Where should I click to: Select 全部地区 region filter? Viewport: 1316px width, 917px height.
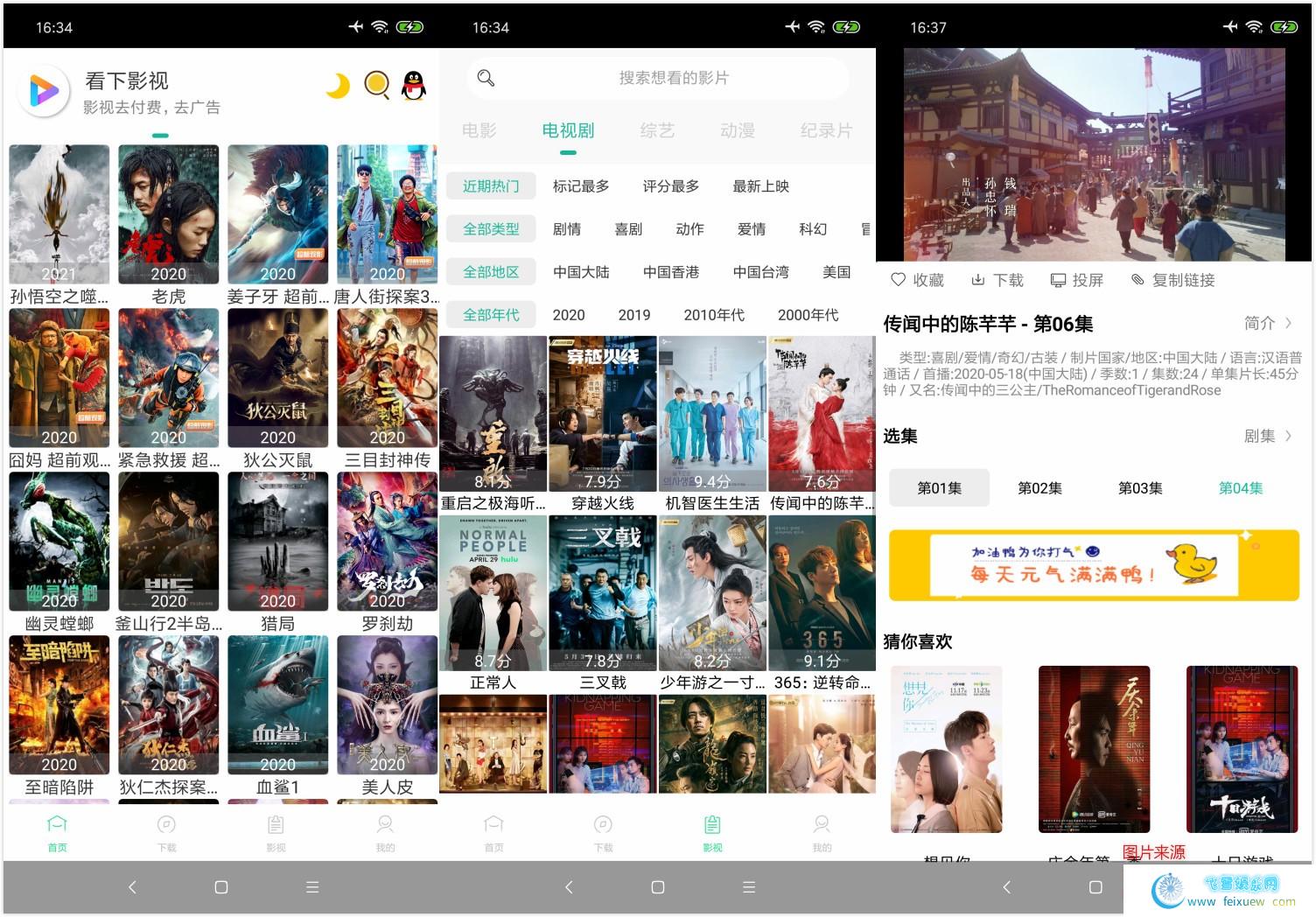tap(491, 272)
